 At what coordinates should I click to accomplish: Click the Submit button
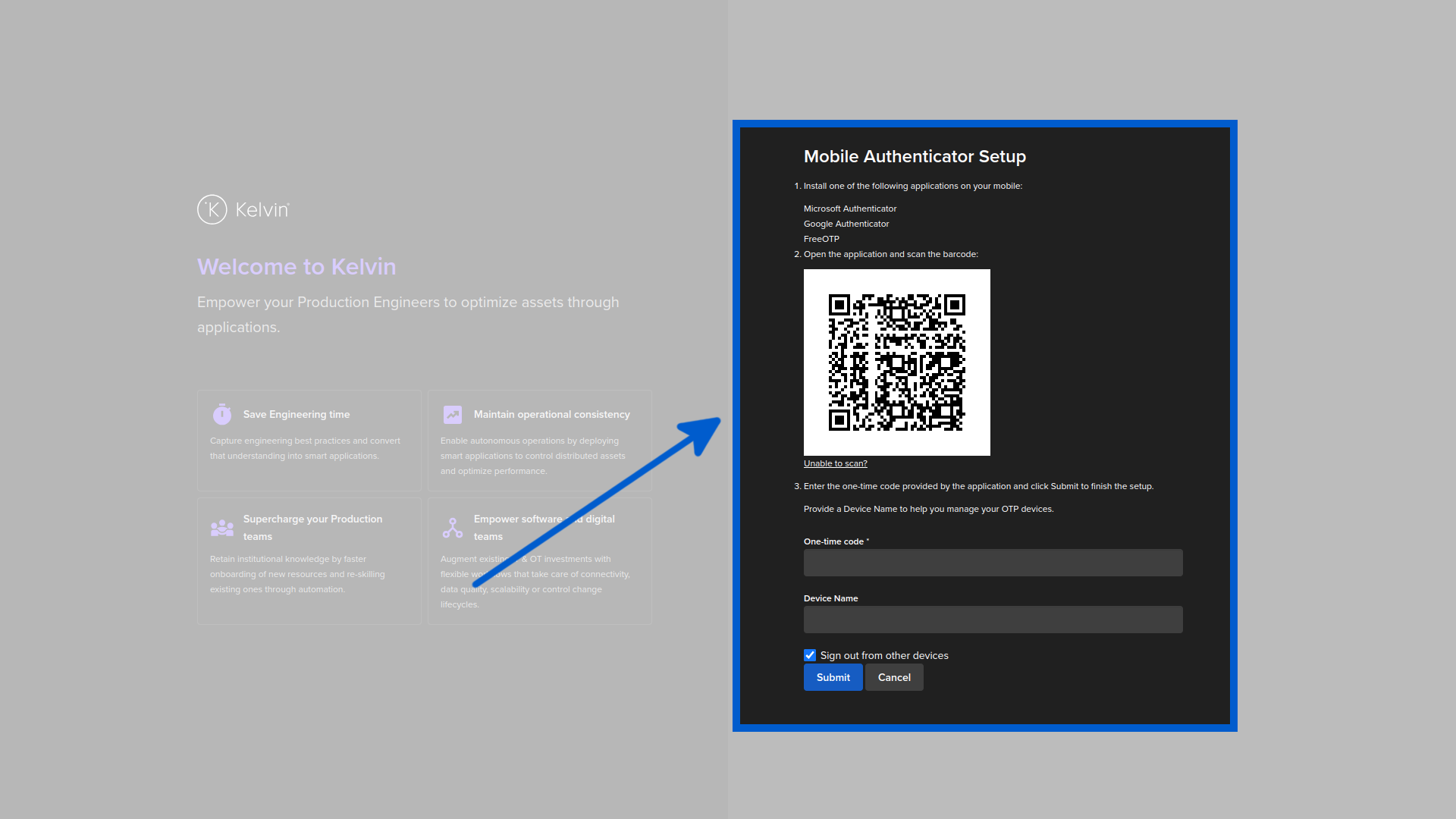tap(833, 677)
